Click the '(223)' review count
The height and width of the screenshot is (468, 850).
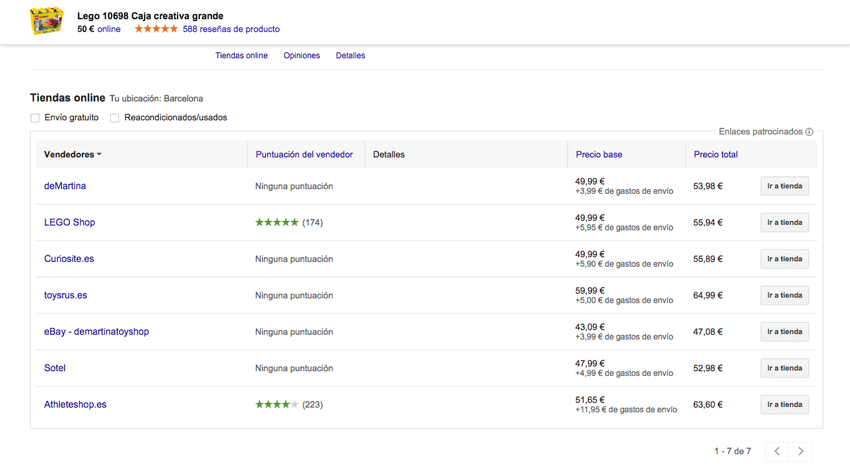312,405
